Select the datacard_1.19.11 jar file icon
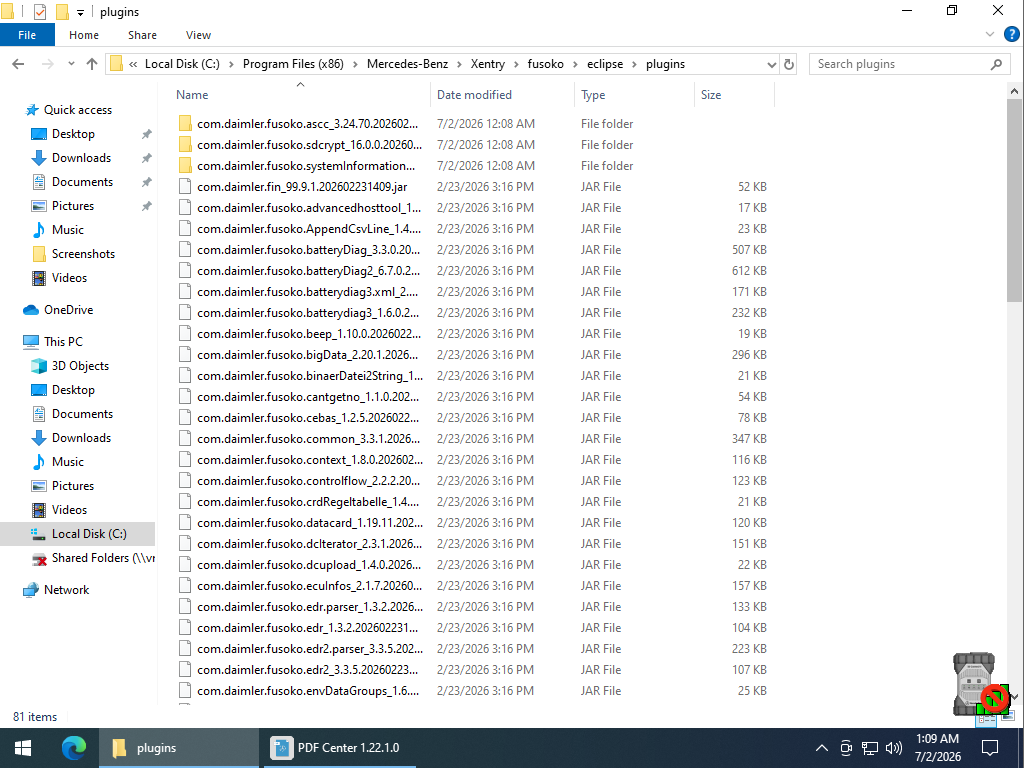This screenshot has height=768, width=1024. tap(185, 522)
